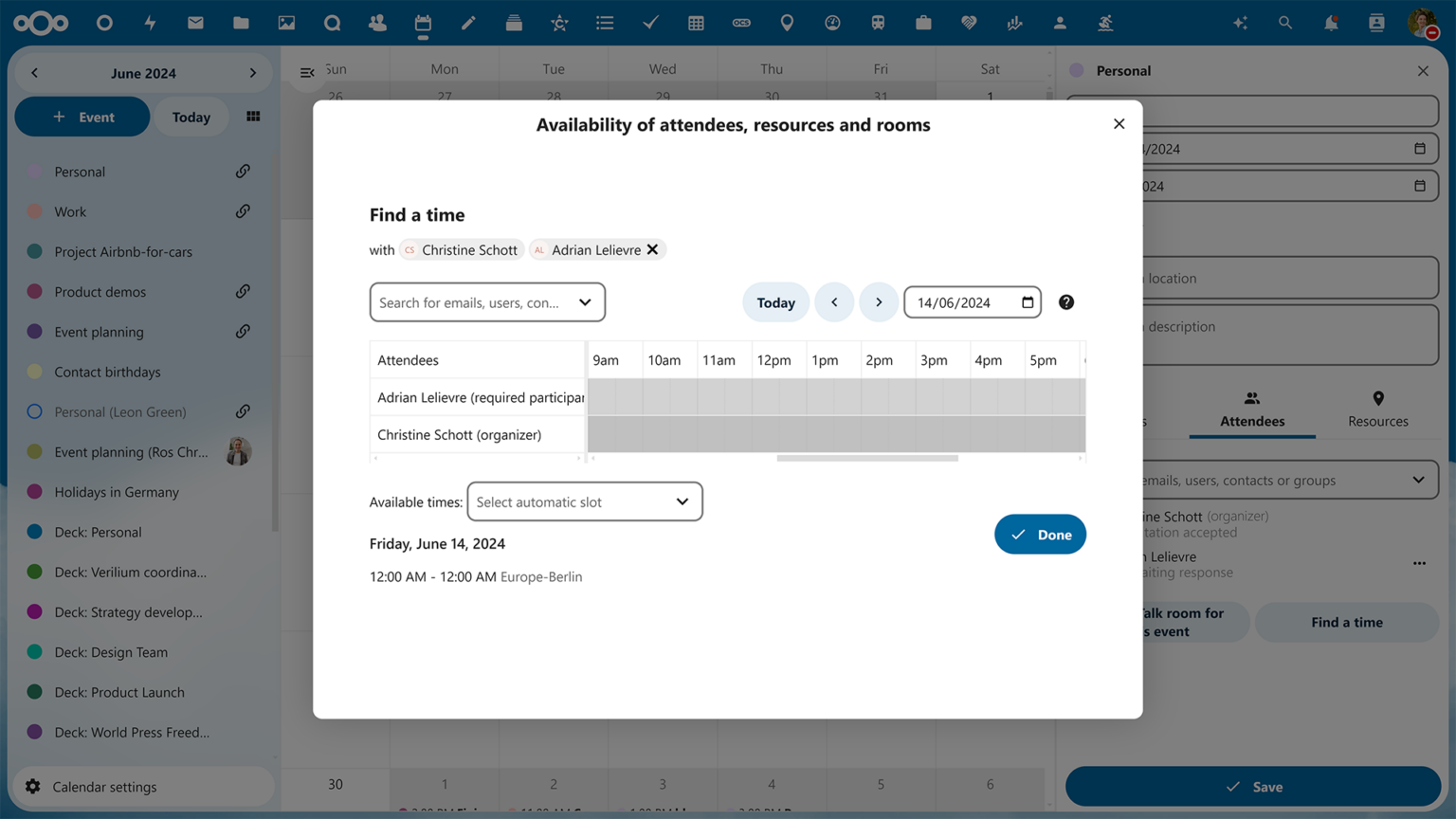Open the Maps app (pin icon)
1456x819 pixels.
[787, 22]
